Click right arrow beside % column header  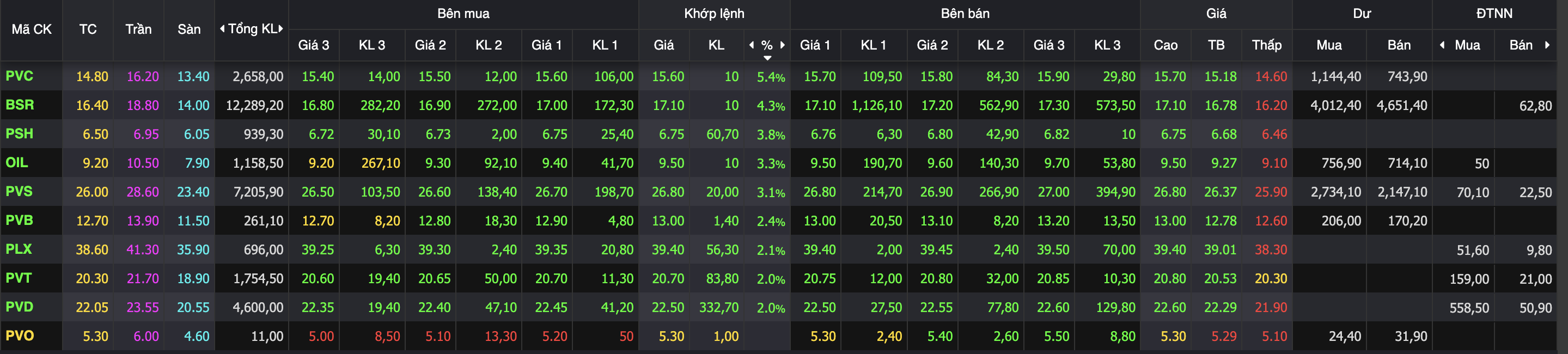pyautogui.click(x=782, y=45)
